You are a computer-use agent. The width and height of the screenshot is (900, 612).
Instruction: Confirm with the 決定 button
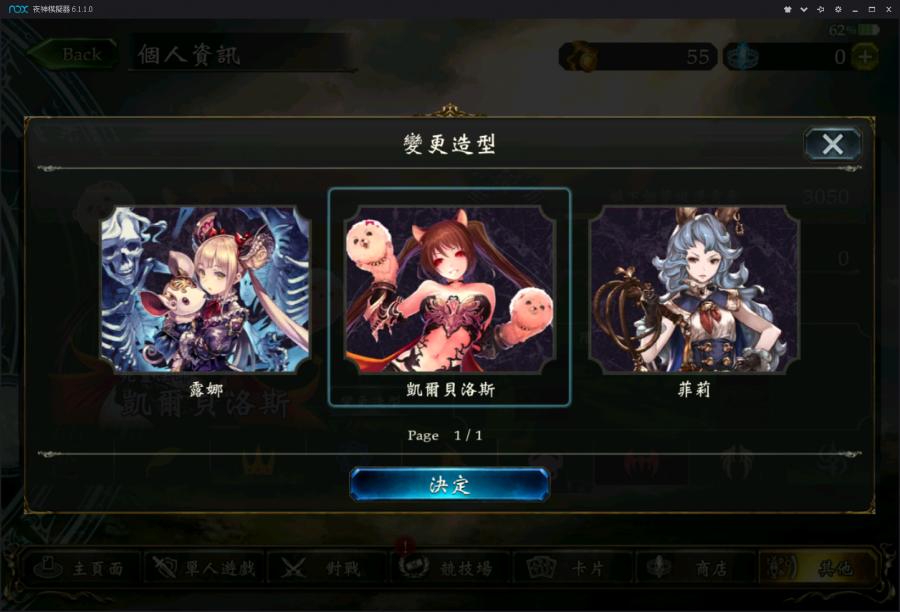point(449,485)
